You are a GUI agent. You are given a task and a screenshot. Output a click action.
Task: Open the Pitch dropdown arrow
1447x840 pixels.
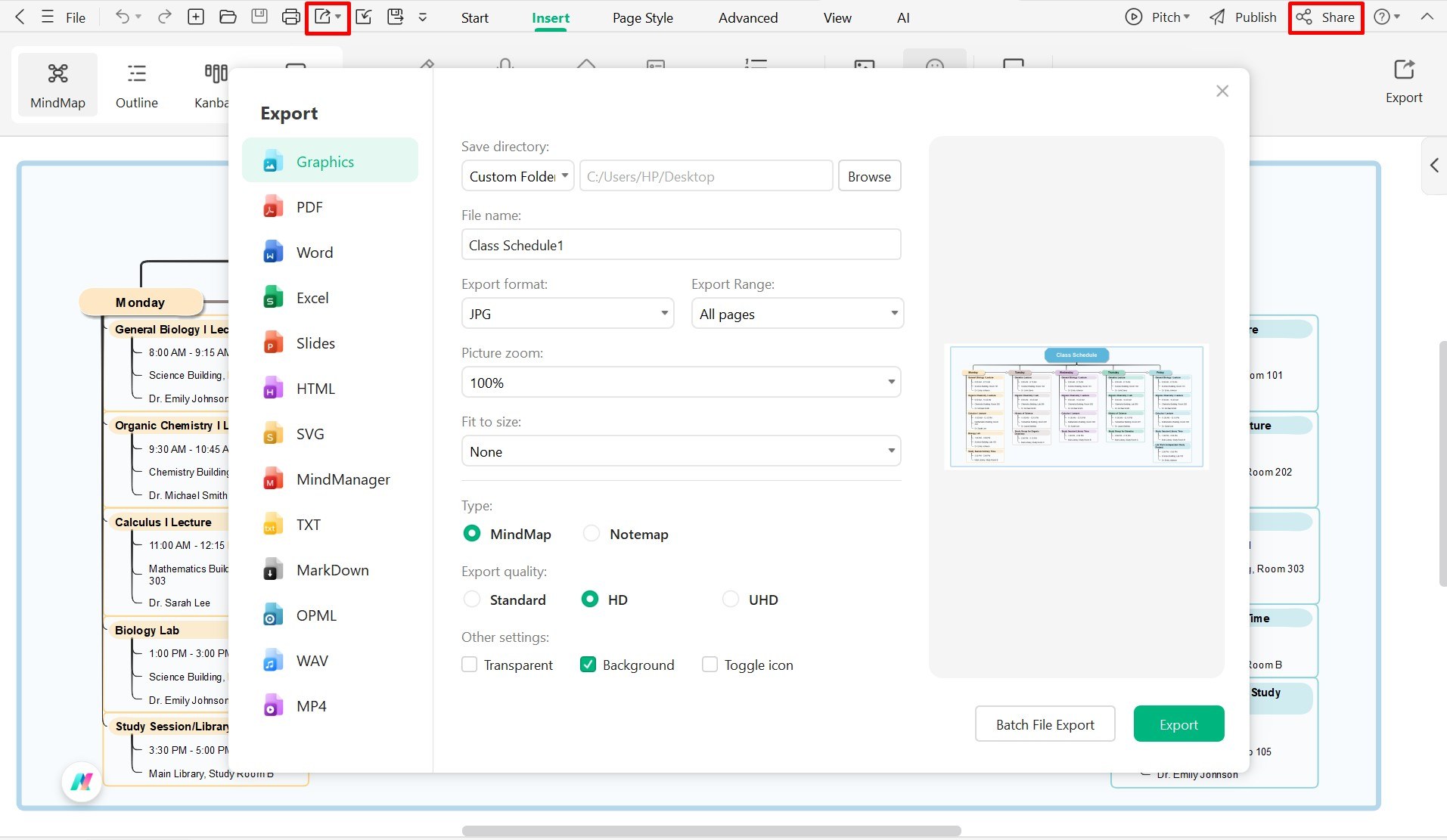[x=1186, y=17]
